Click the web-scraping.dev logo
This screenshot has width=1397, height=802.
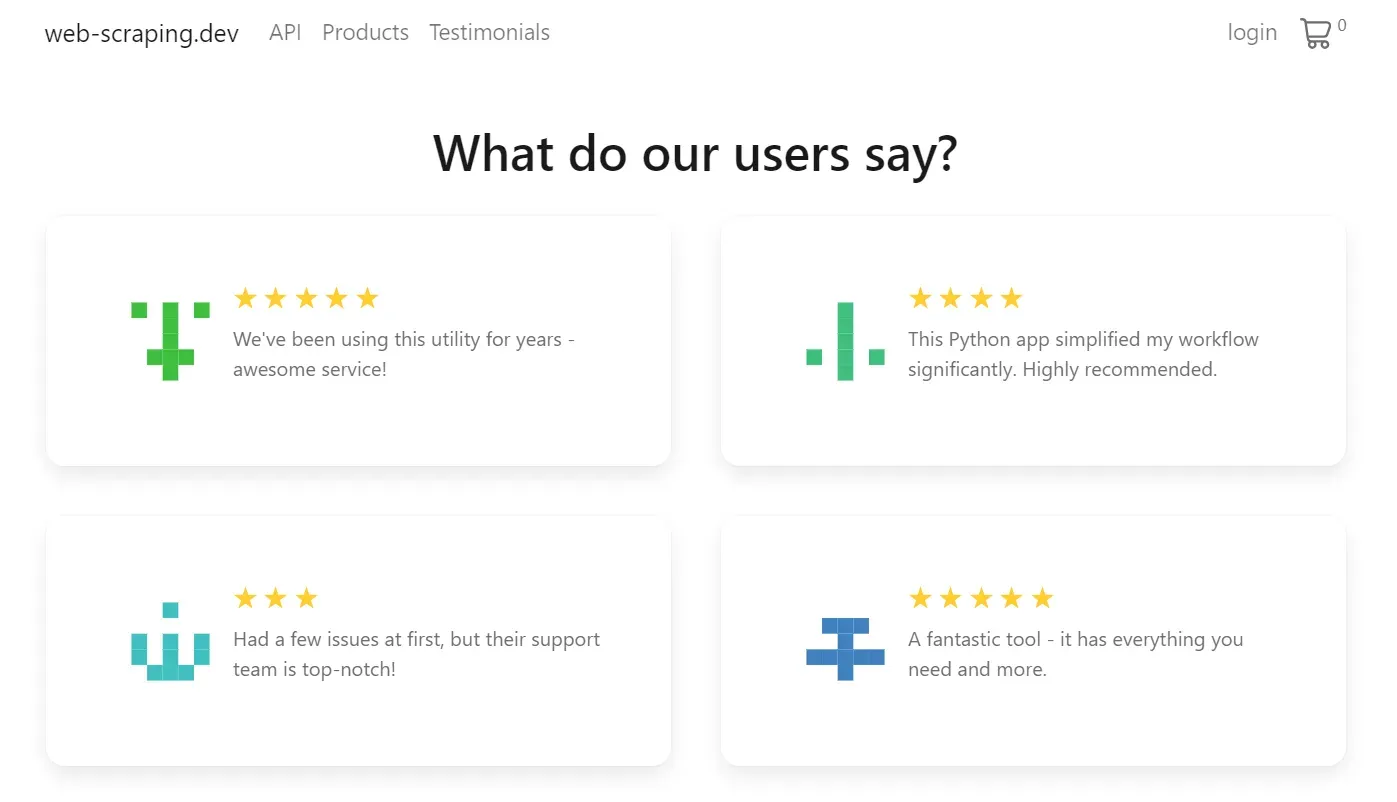pos(140,33)
